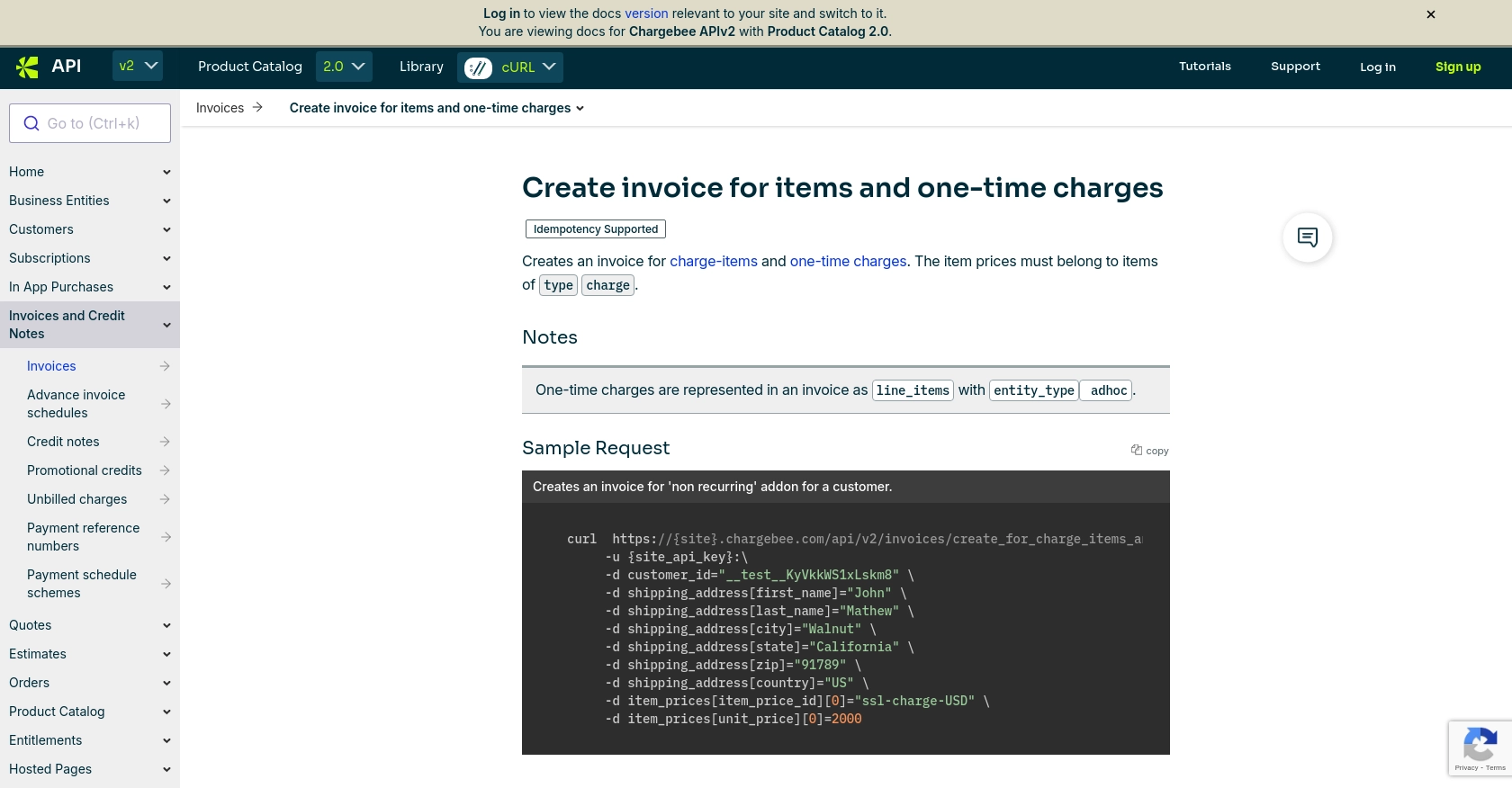Click the breadcrumb arrow after Invoices
The image size is (1512, 788).
coord(257,108)
